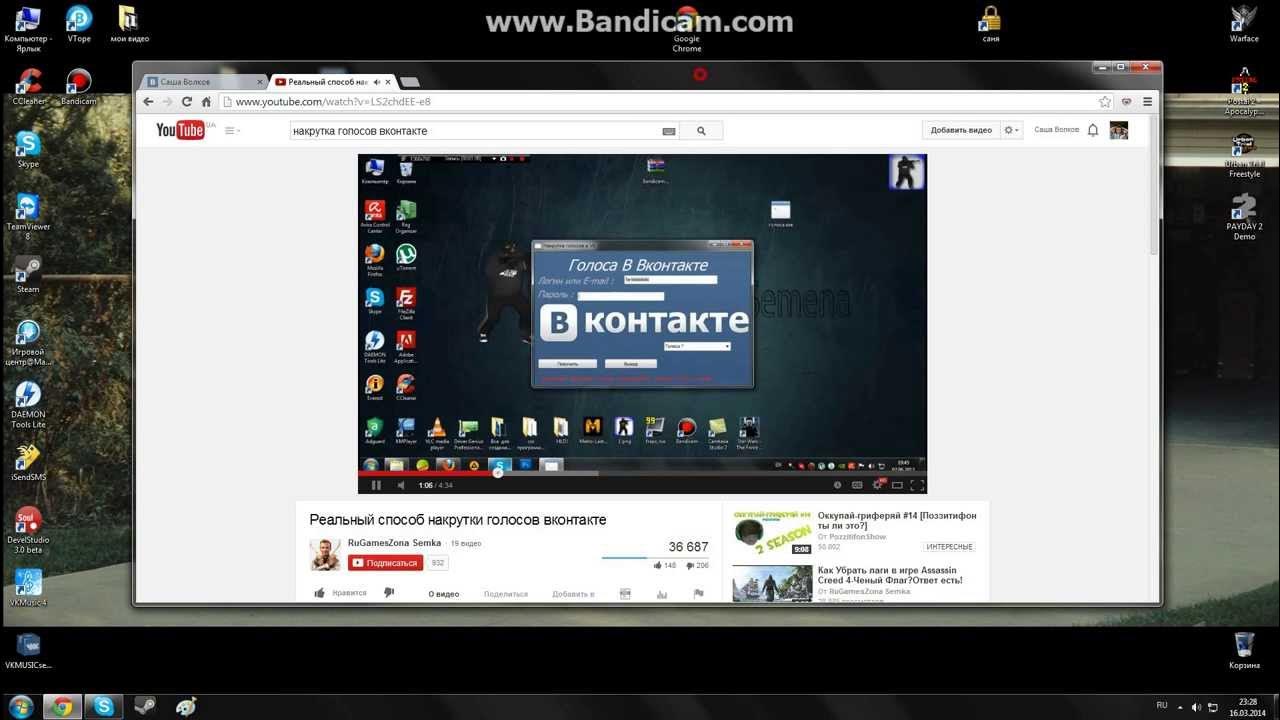Viewport: 1280px width, 720px height.
Task: Dislike the video with thumbs down
Action: (x=389, y=593)
